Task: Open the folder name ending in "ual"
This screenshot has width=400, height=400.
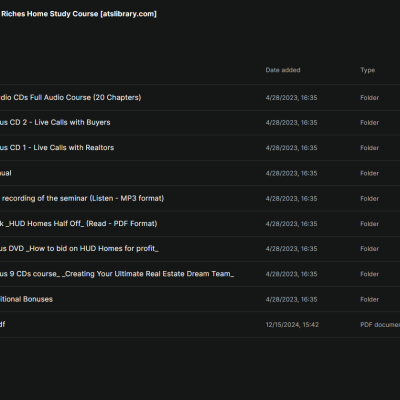Action: point(6,173)
